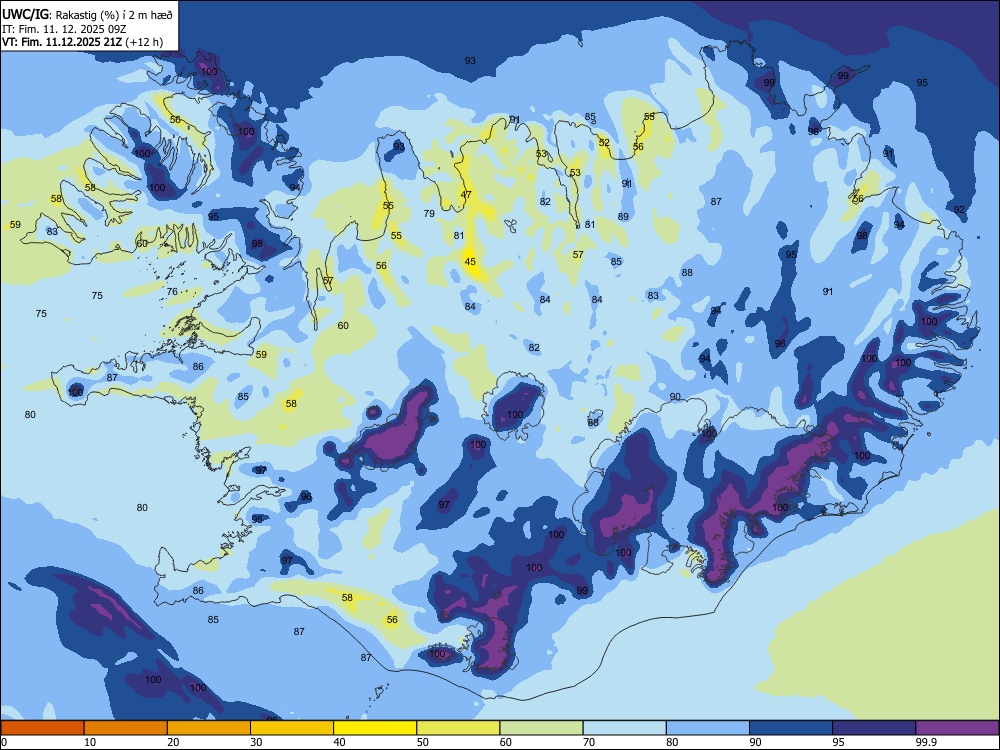Screen dimensions: 1000x750
Task: Select the 30–40 legend color block
Action: pyautogui.click(x=292, y=728)
